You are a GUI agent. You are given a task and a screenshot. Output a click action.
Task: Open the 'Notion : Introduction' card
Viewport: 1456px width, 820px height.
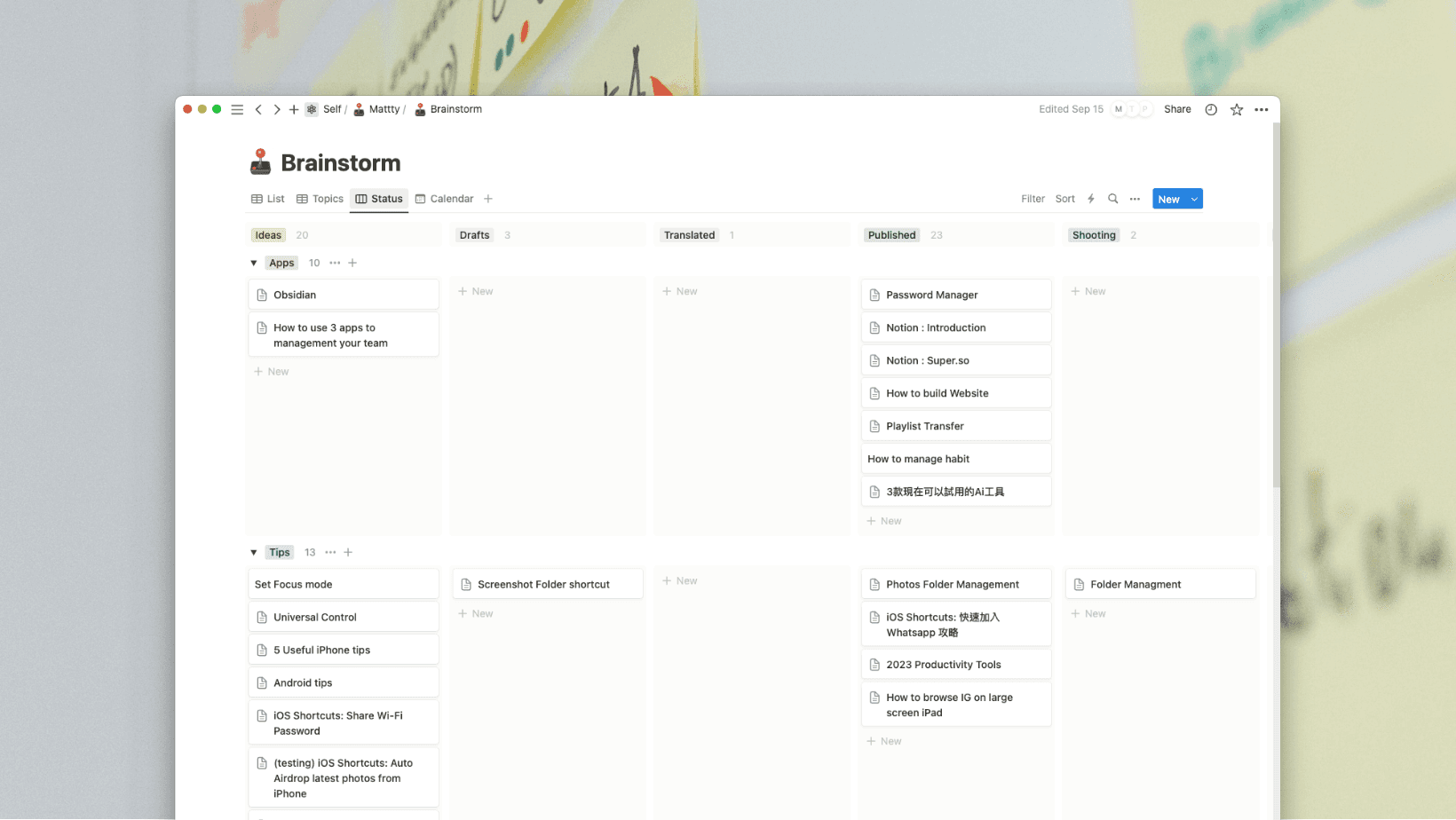click(956, 327)
